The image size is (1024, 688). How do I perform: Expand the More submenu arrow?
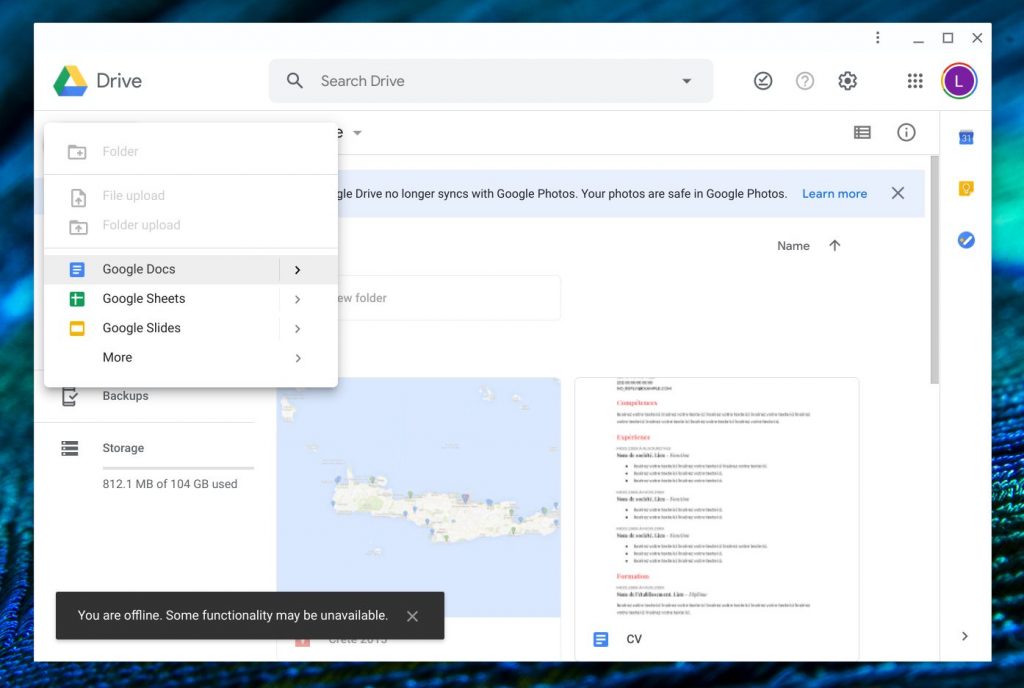click(298, 358)
